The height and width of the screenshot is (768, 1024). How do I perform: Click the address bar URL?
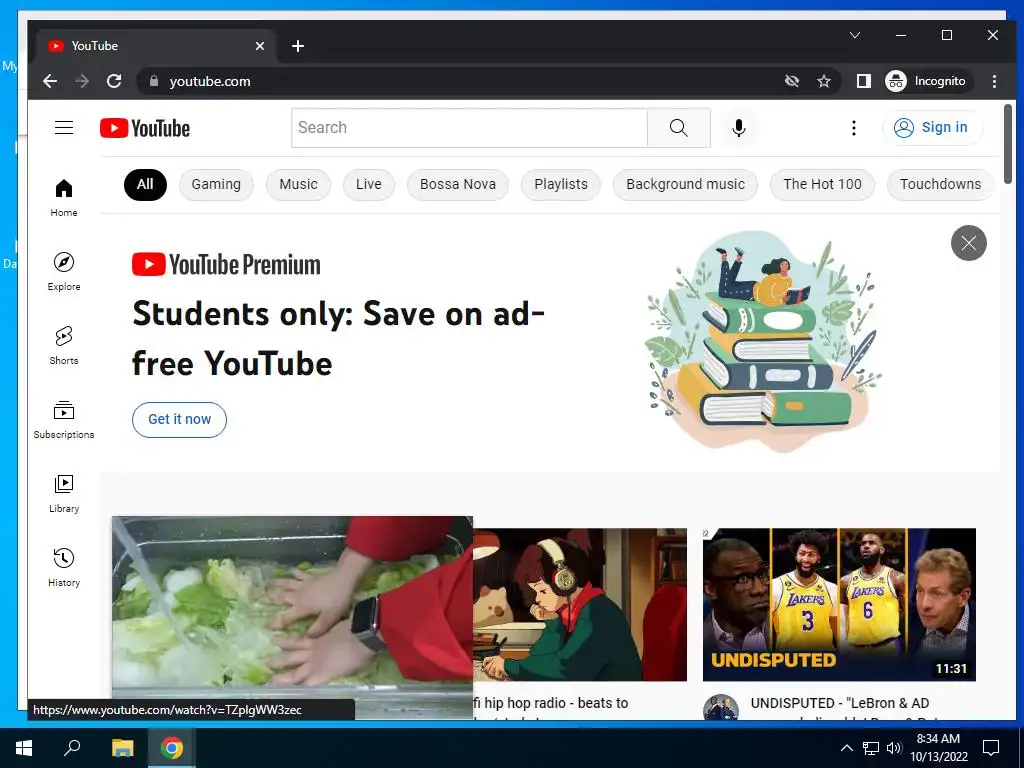click(210, 81)
